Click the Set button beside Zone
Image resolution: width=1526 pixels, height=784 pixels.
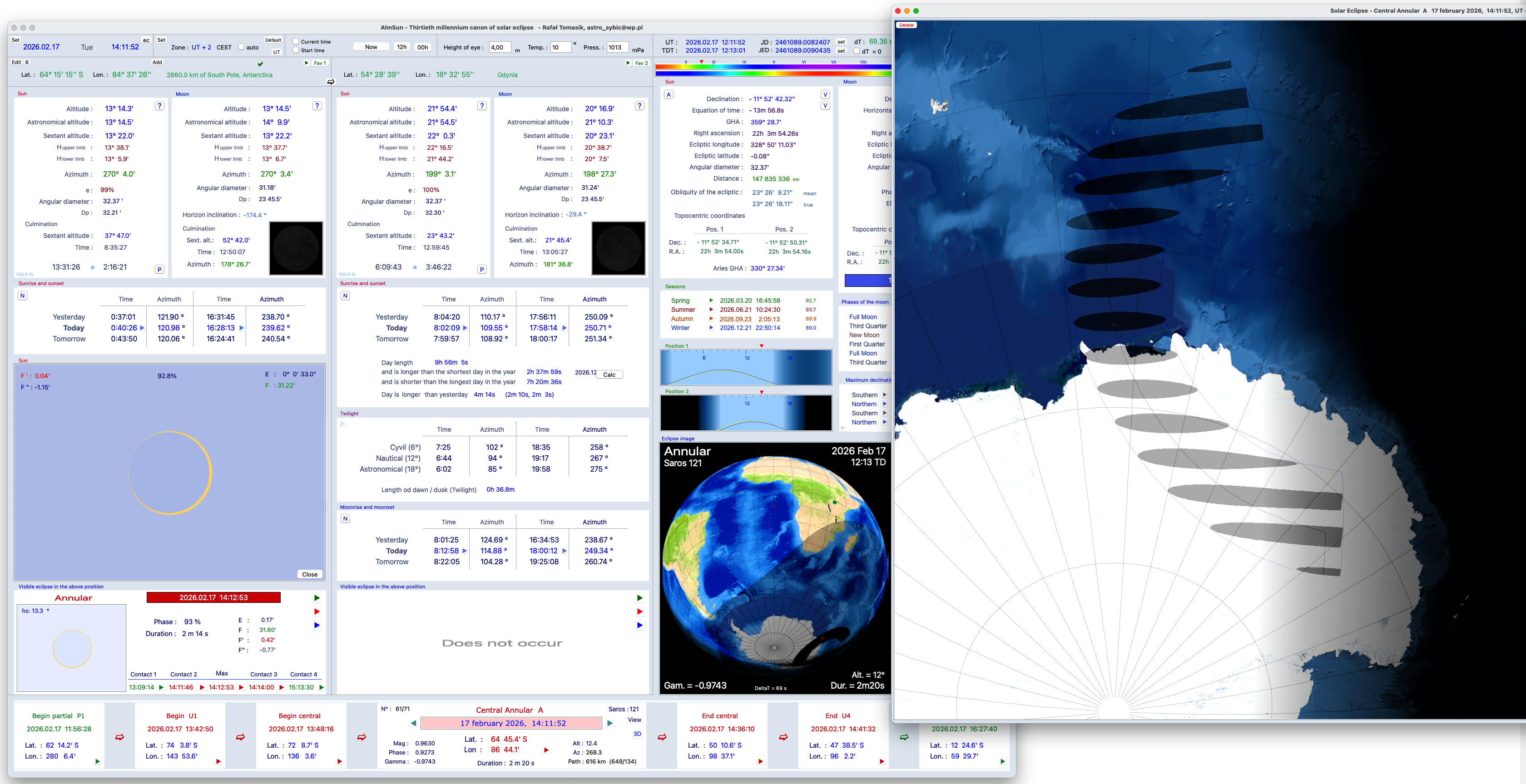tap(161, 40)
